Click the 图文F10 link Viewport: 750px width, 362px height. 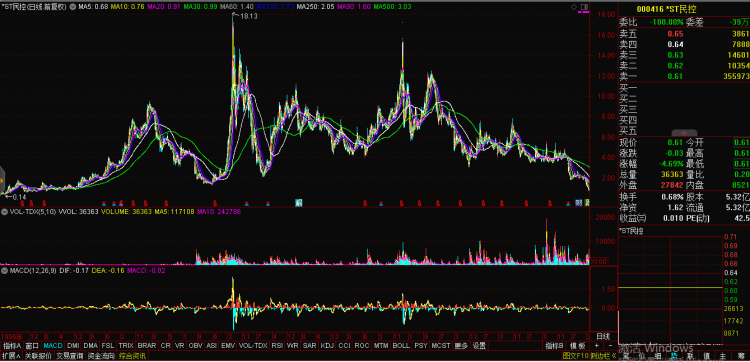[x=576, y=356]
